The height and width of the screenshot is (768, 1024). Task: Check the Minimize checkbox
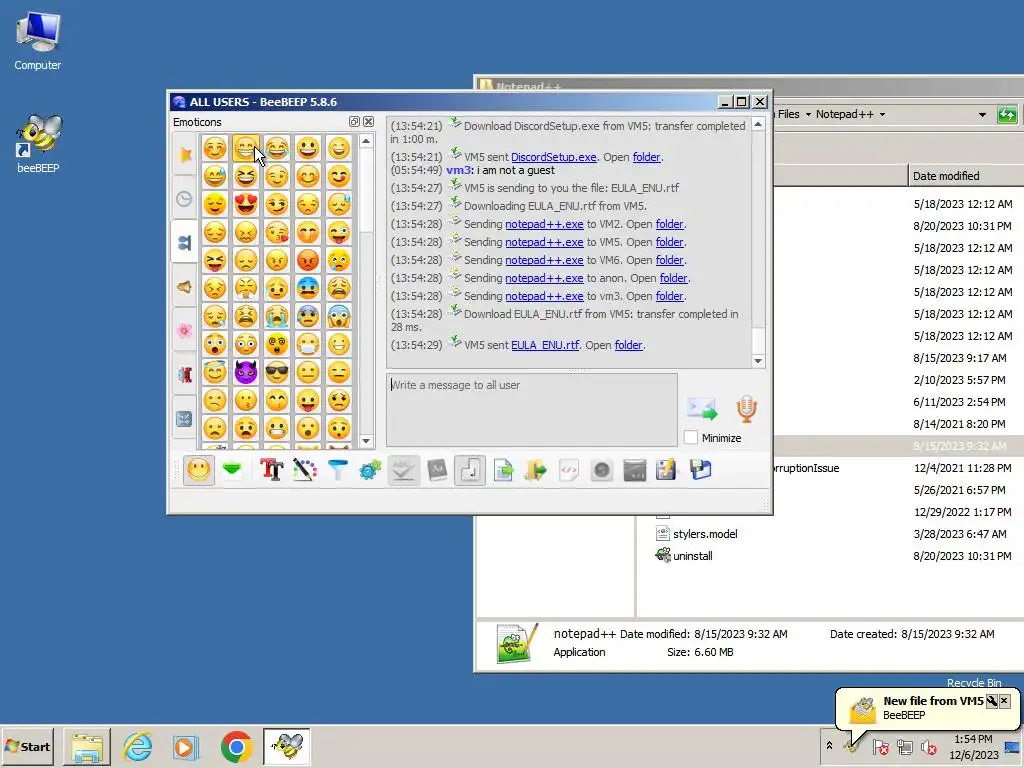(x=690, y=438)
